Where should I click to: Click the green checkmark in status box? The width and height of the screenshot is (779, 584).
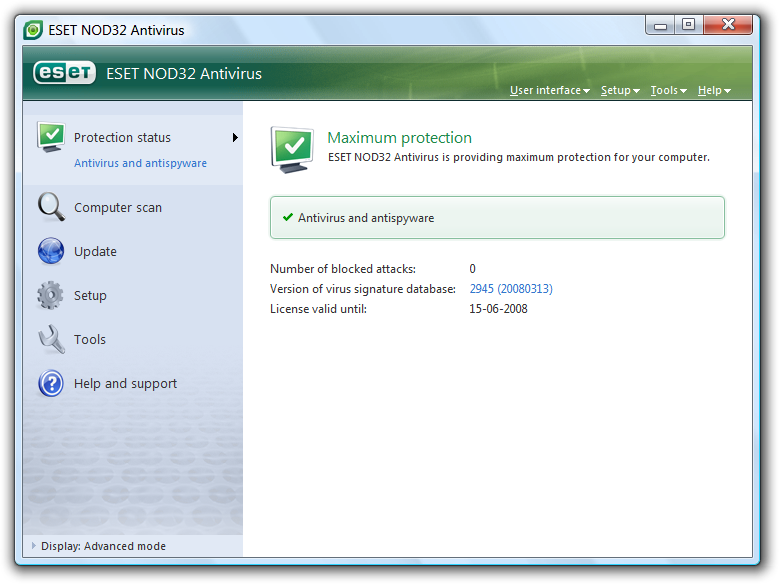(x=288, y=217)
